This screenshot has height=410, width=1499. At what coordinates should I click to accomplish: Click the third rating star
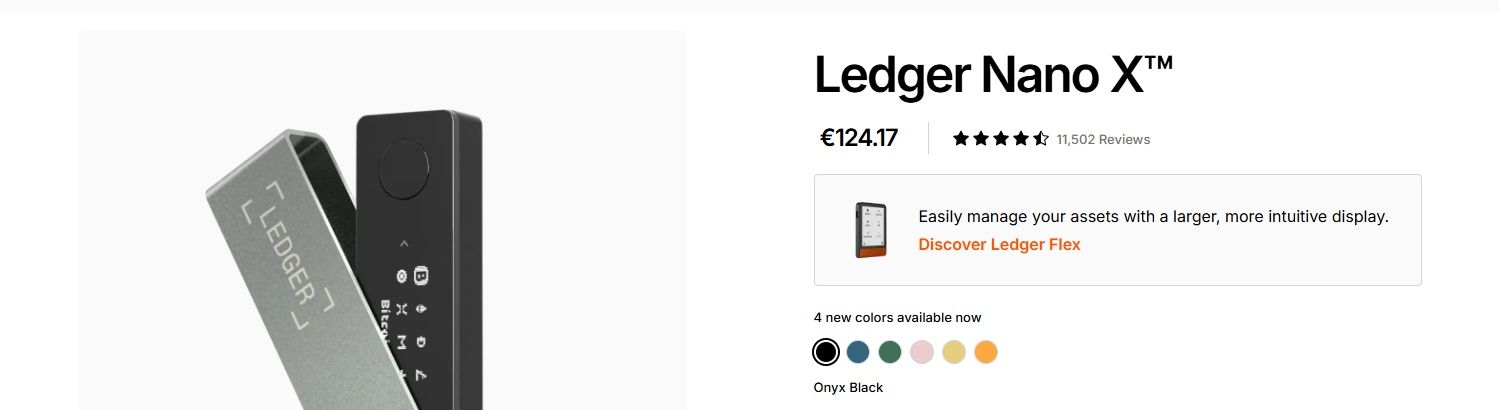pos(1001,139)
